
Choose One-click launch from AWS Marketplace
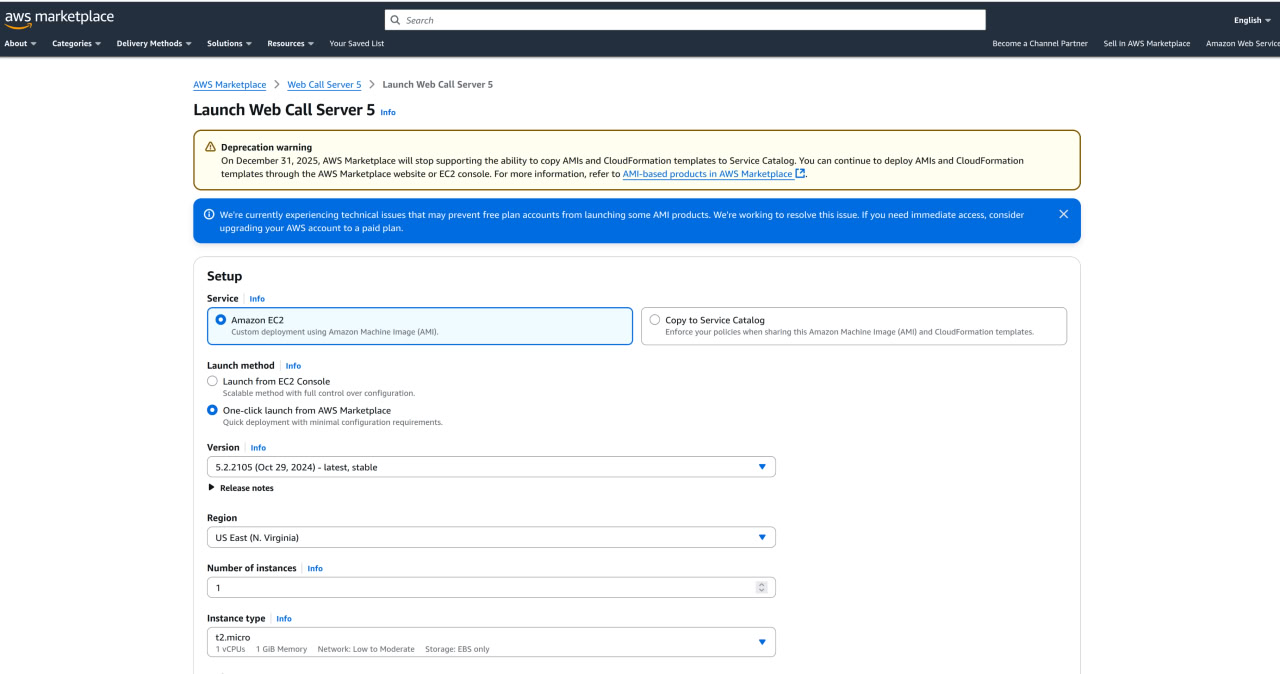click(x=212, y=410)
